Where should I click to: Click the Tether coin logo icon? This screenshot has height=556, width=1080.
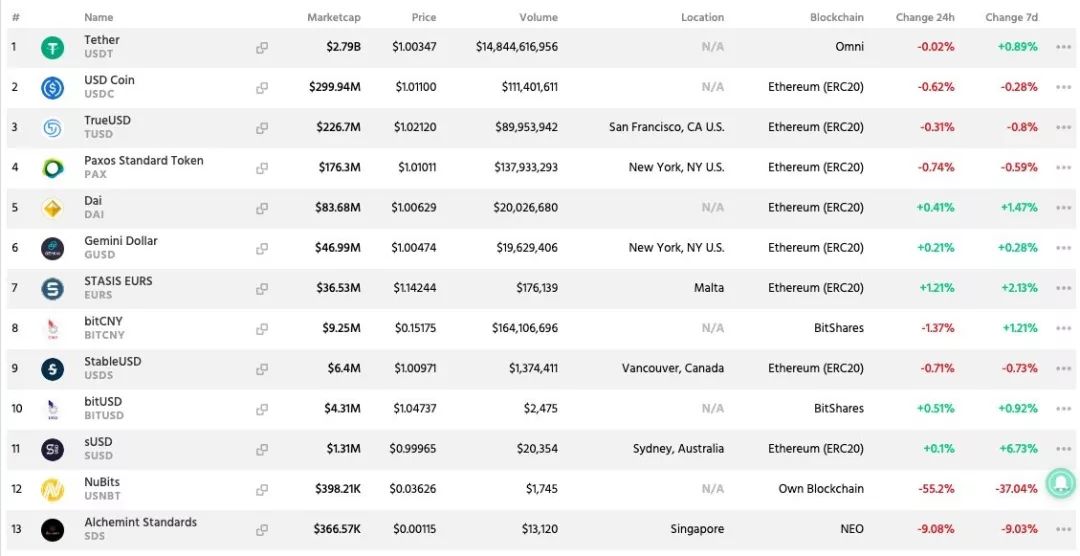pos(52,47)
